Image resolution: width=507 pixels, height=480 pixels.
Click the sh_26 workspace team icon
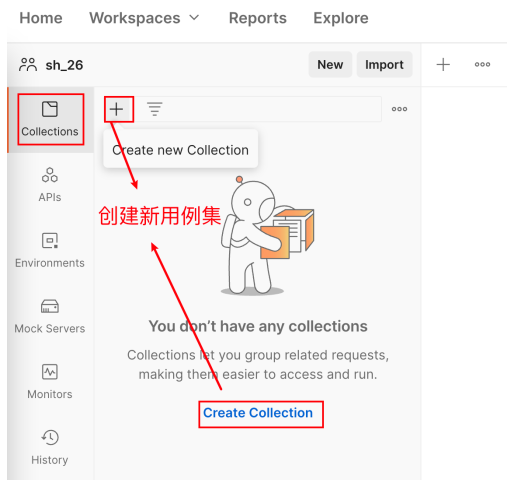click(28, 65)
